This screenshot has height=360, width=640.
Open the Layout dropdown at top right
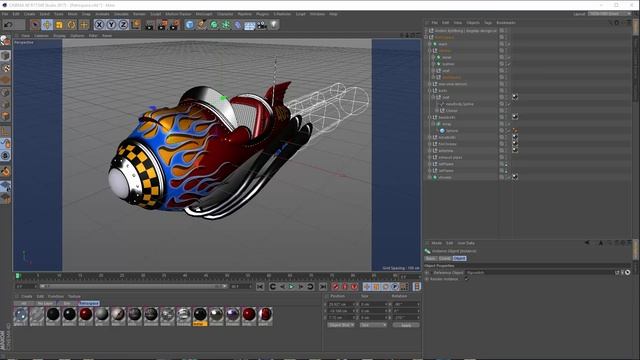coord(609,14)
